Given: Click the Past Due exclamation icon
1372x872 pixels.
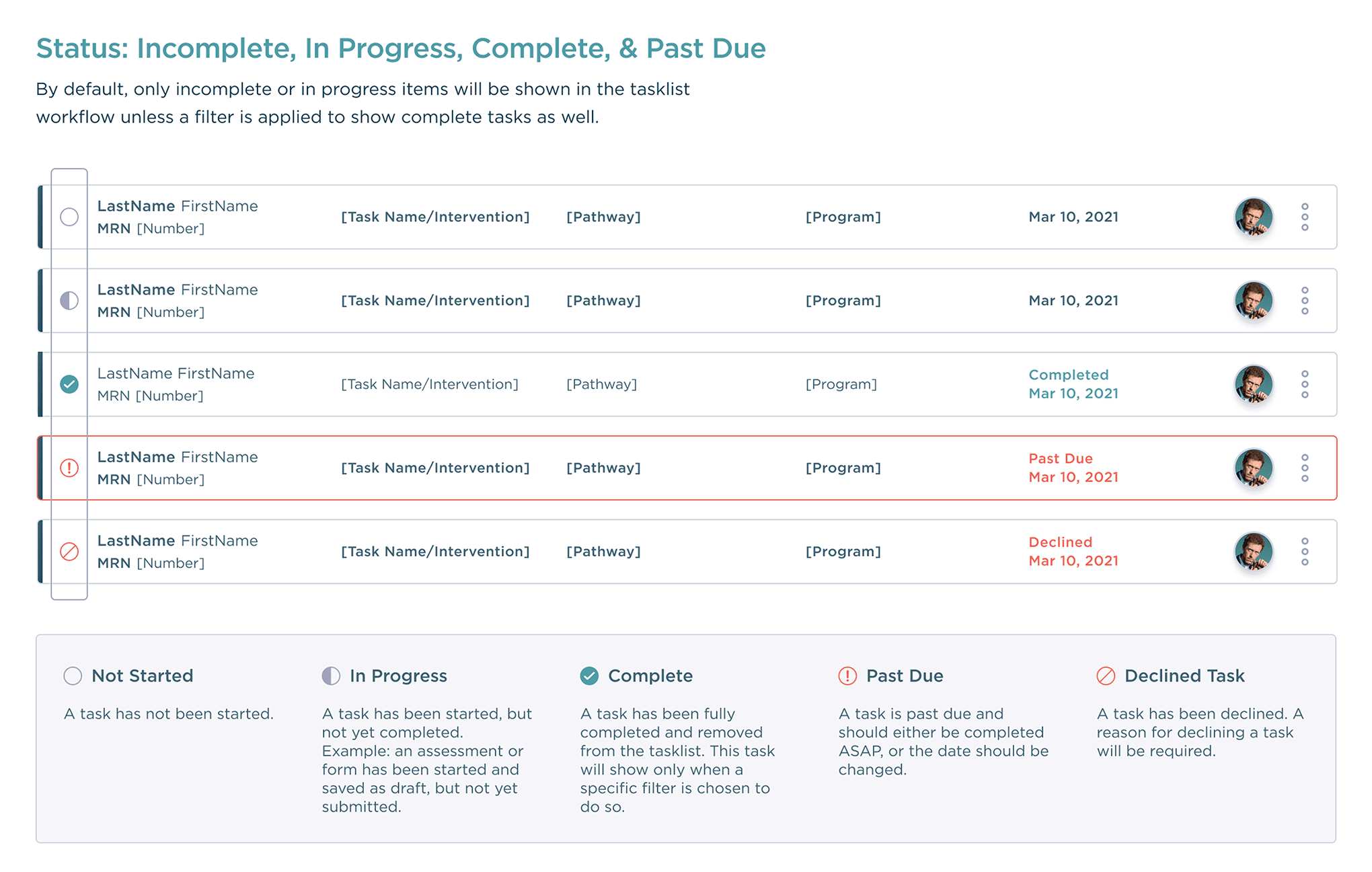Looking at the screenshot, I should coord(69,468).
